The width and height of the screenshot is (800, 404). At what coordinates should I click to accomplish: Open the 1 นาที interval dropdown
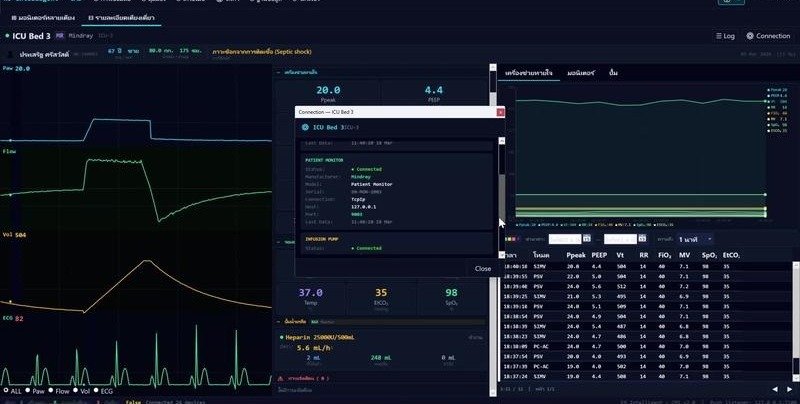tap(694, 239)
